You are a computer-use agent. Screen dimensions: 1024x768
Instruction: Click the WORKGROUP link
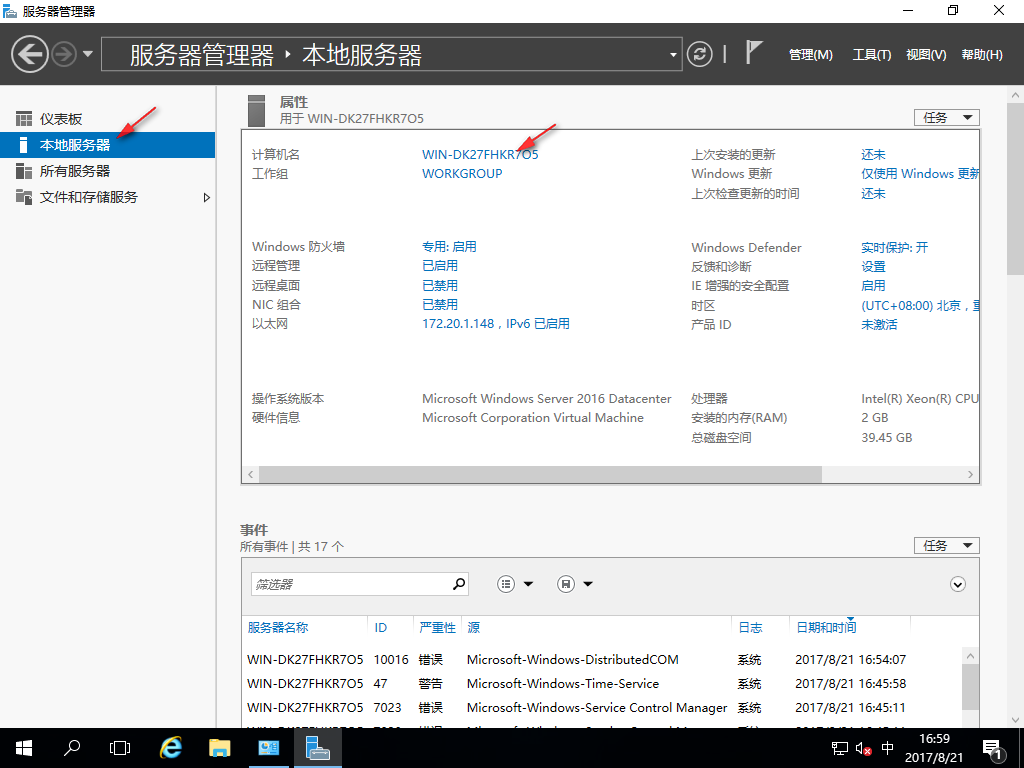(462, 174)
